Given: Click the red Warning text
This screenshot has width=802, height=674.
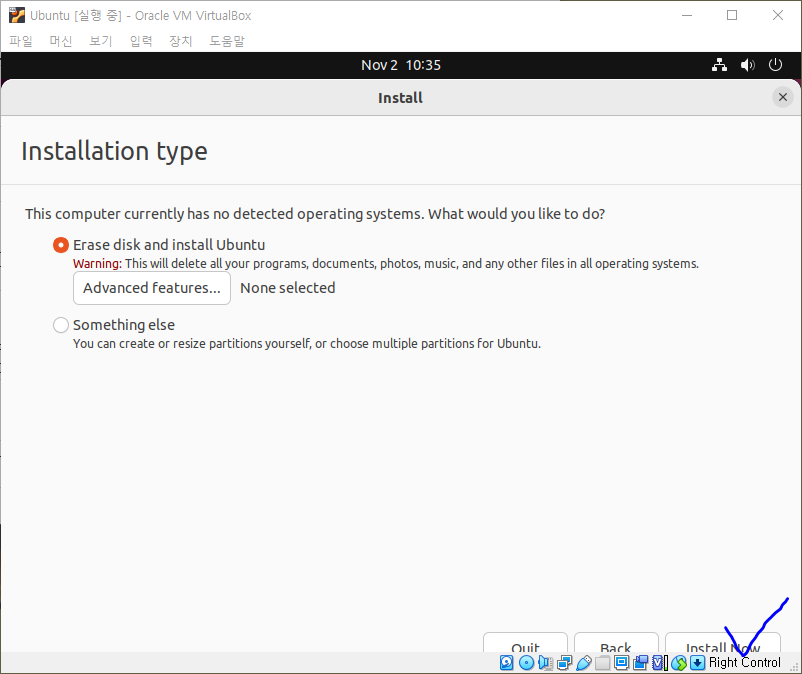Looking at the screenshot, I should click(x=97, y=263).
